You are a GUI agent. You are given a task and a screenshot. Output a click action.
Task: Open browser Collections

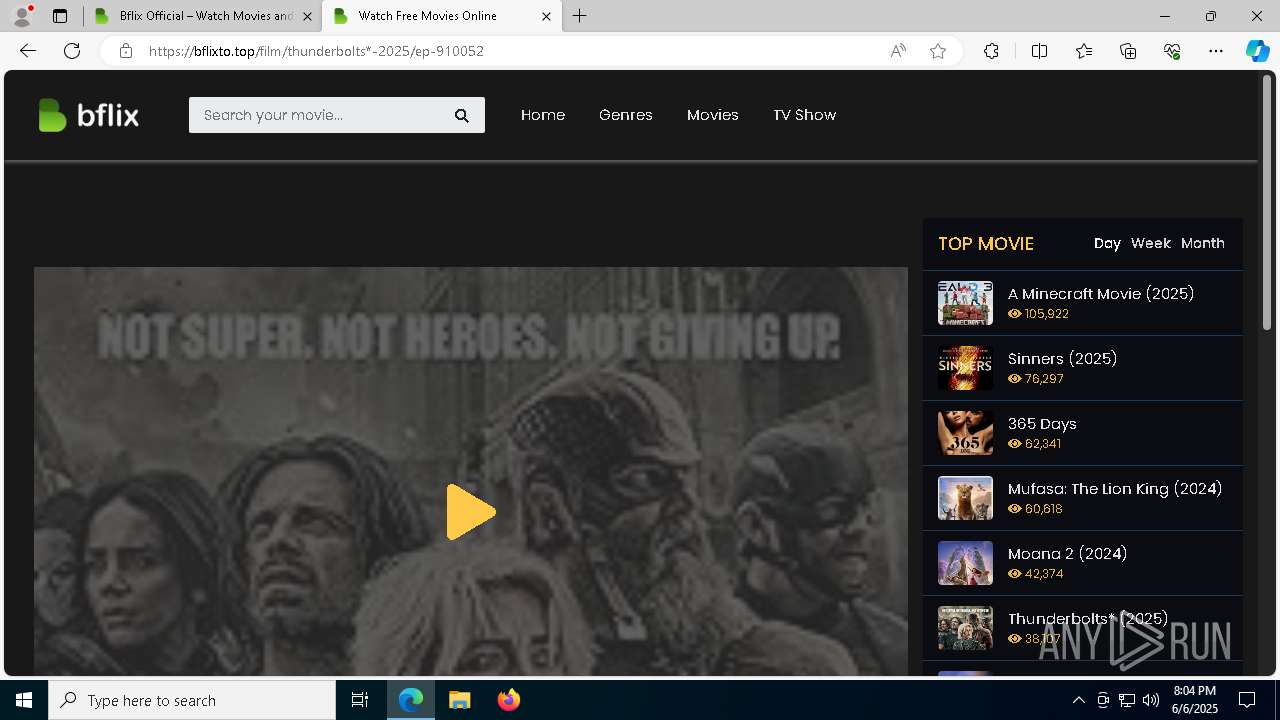[x=1128, y=51]
